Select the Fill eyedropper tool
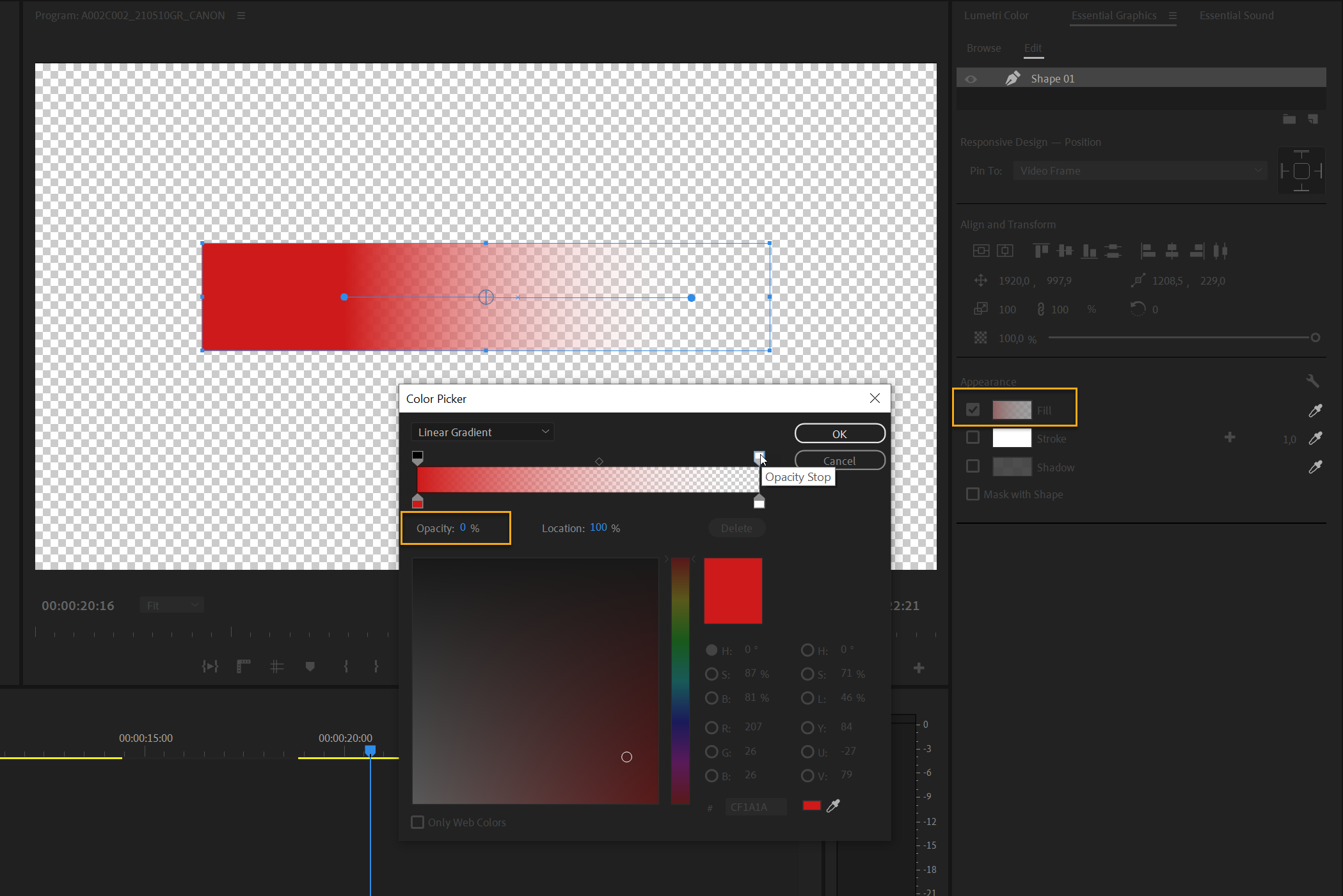The image size is (1343, 896). click(1315, 410)
